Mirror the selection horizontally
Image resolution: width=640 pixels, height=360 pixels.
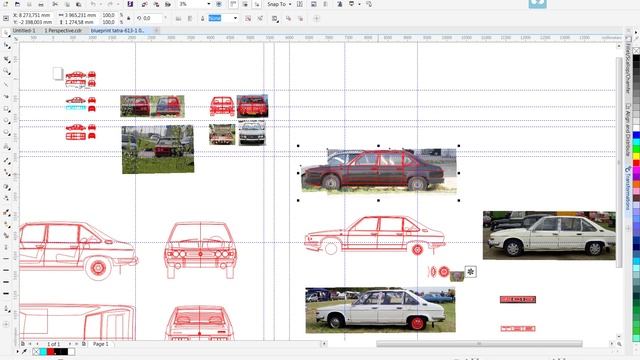(178, 18)
